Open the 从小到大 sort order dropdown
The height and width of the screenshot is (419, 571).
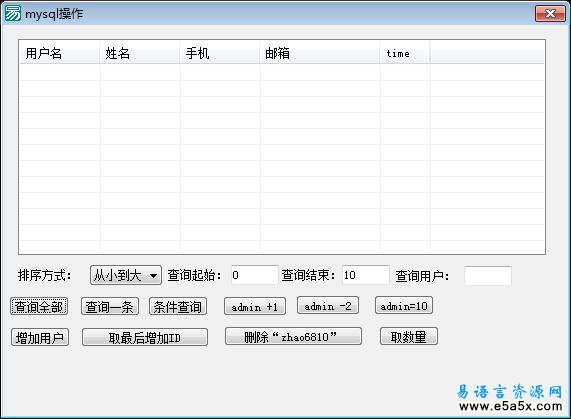(126, 275)
